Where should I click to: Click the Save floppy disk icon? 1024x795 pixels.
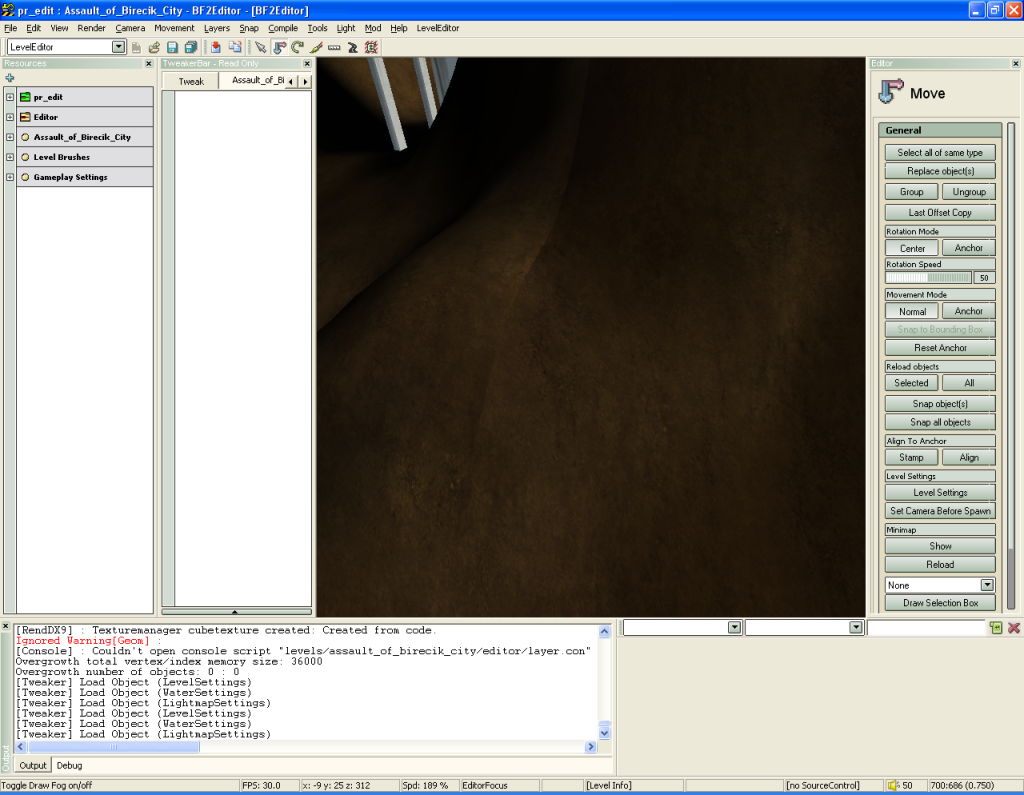172,47
